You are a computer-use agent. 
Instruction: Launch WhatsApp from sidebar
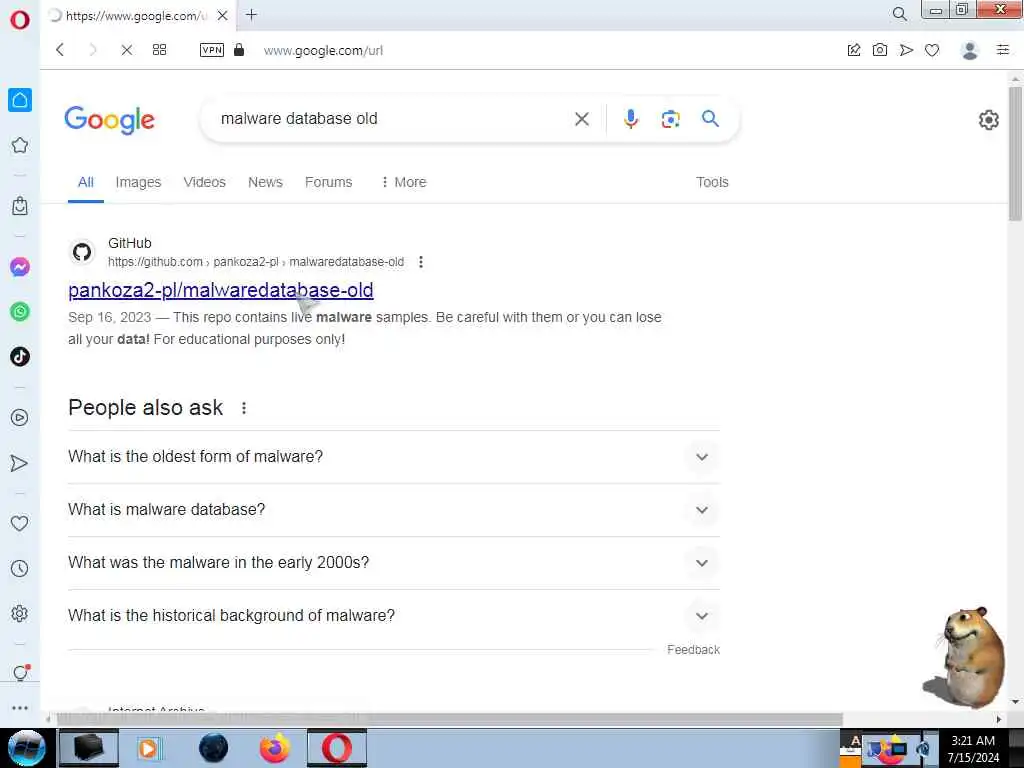click(20, 312)
